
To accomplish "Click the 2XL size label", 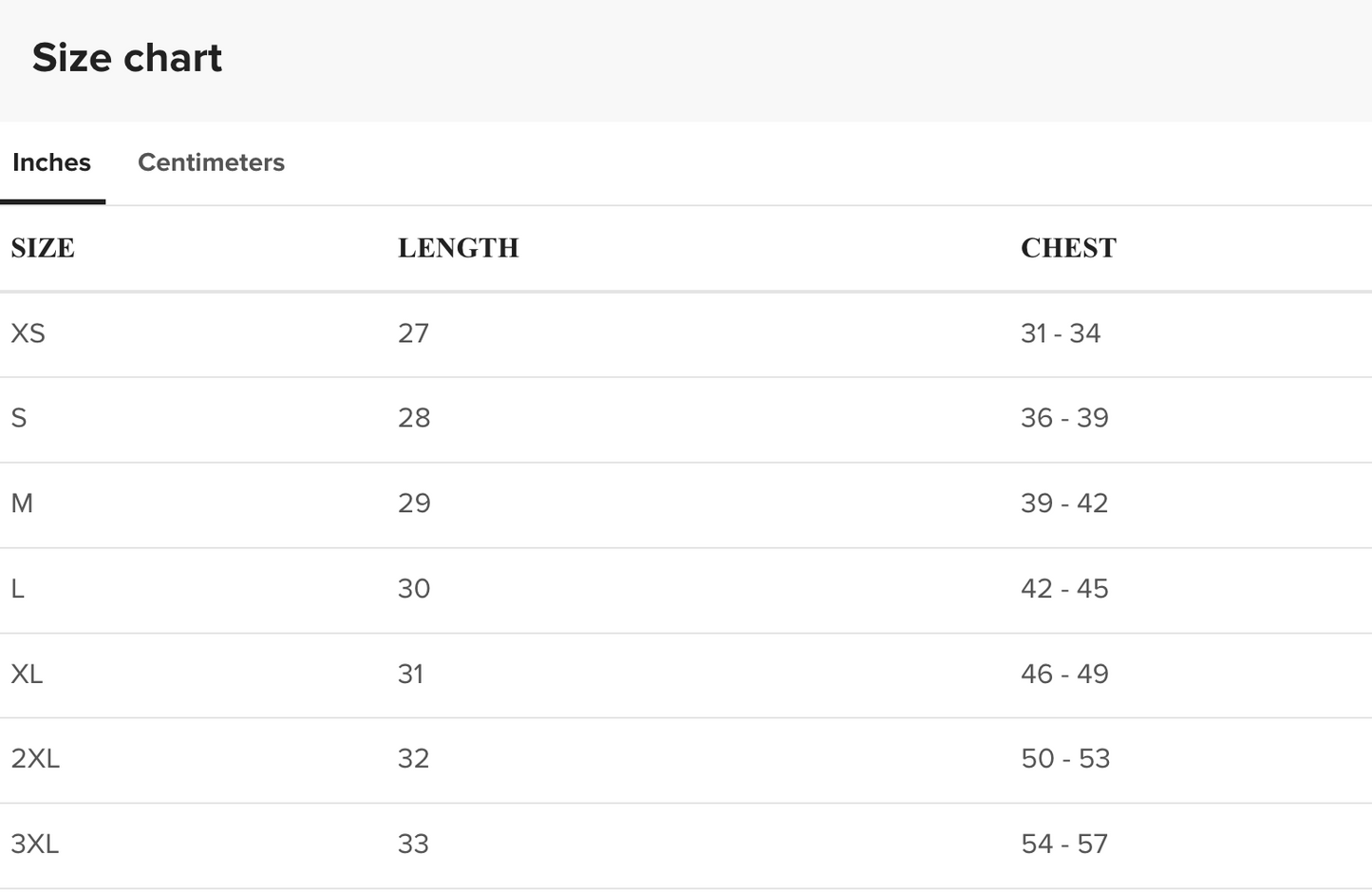I will coord(35,759).
